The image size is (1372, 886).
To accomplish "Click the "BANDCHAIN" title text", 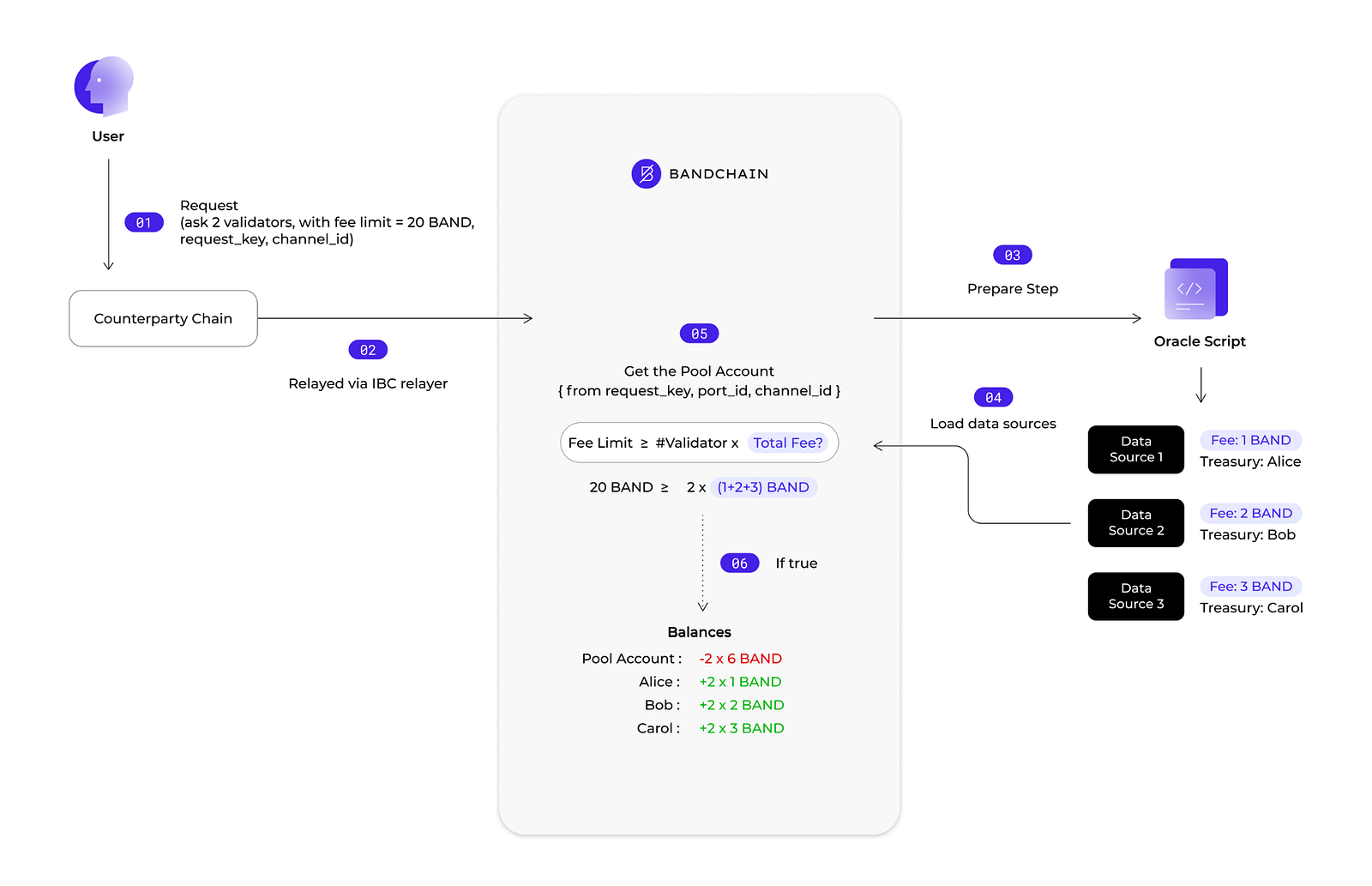I will [719, 174].
